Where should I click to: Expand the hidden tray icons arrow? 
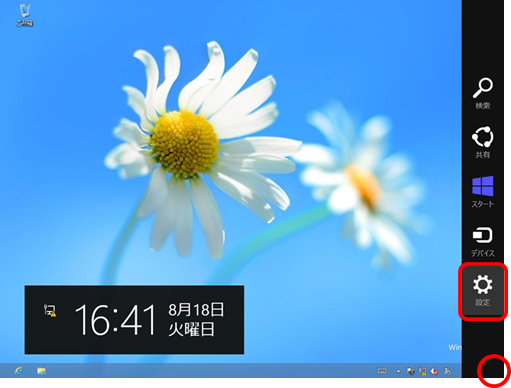398,371
